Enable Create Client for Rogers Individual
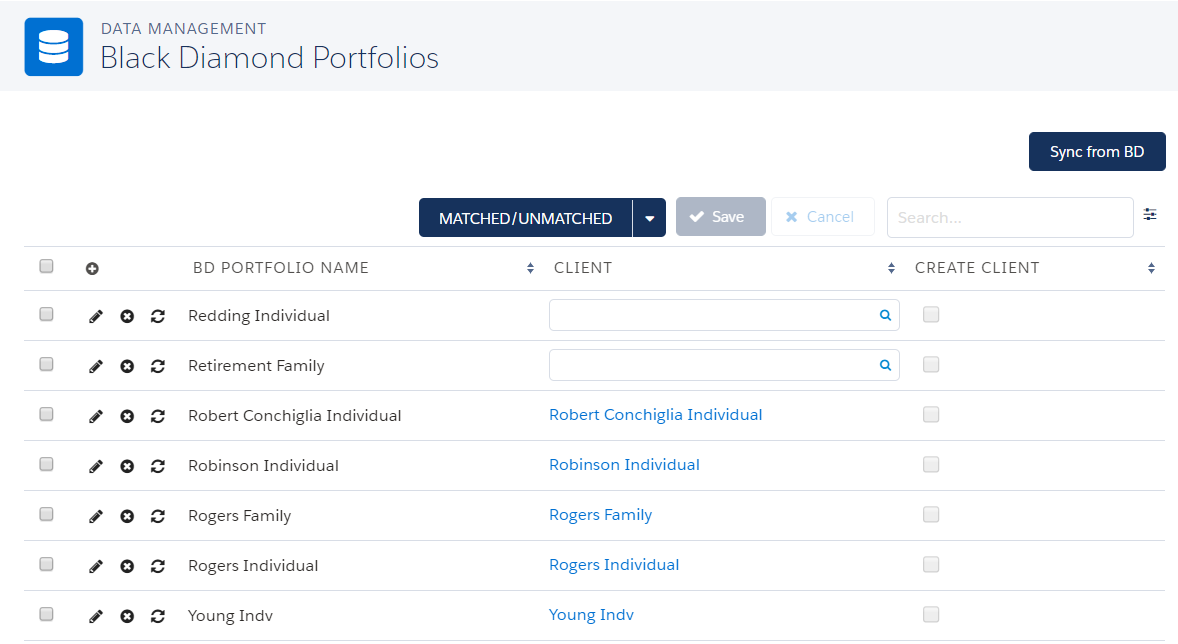This screenshot has height=644, width=1178. 931,564
